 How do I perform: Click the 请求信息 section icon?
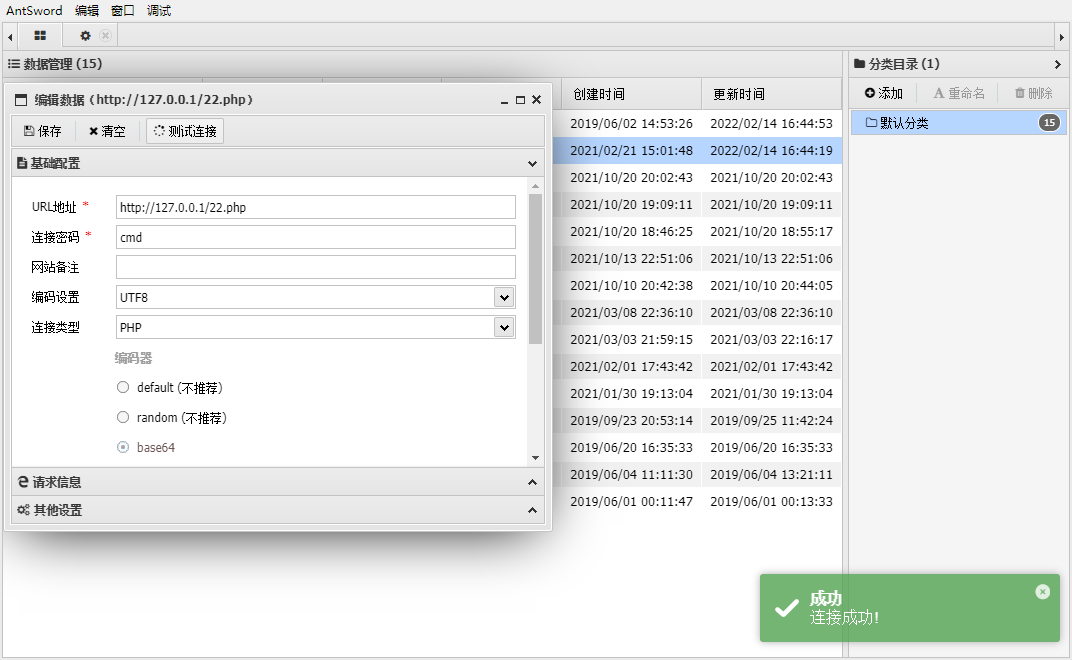pos(23,482)
